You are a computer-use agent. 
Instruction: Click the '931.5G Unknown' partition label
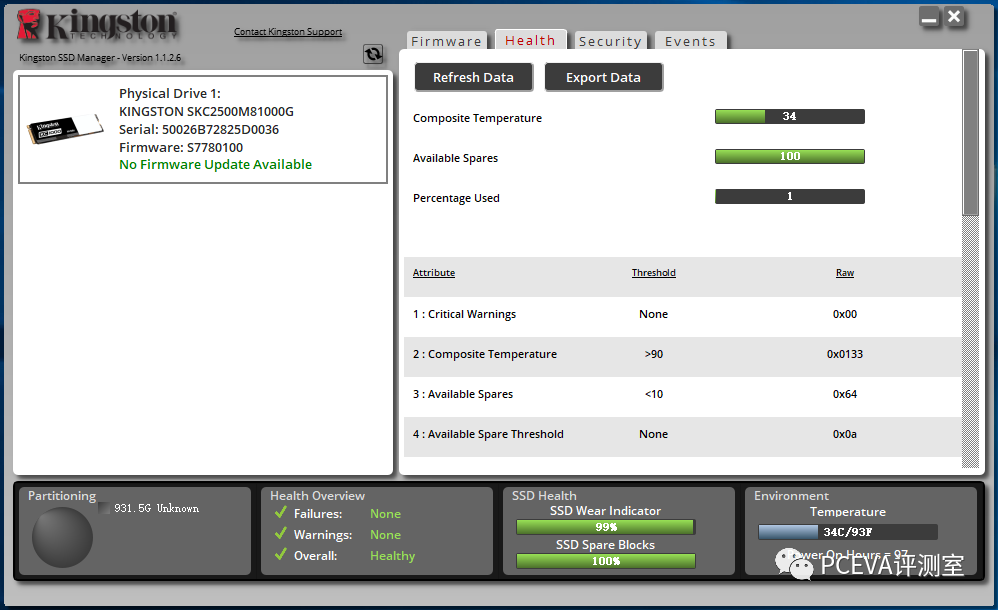point(157,508)
